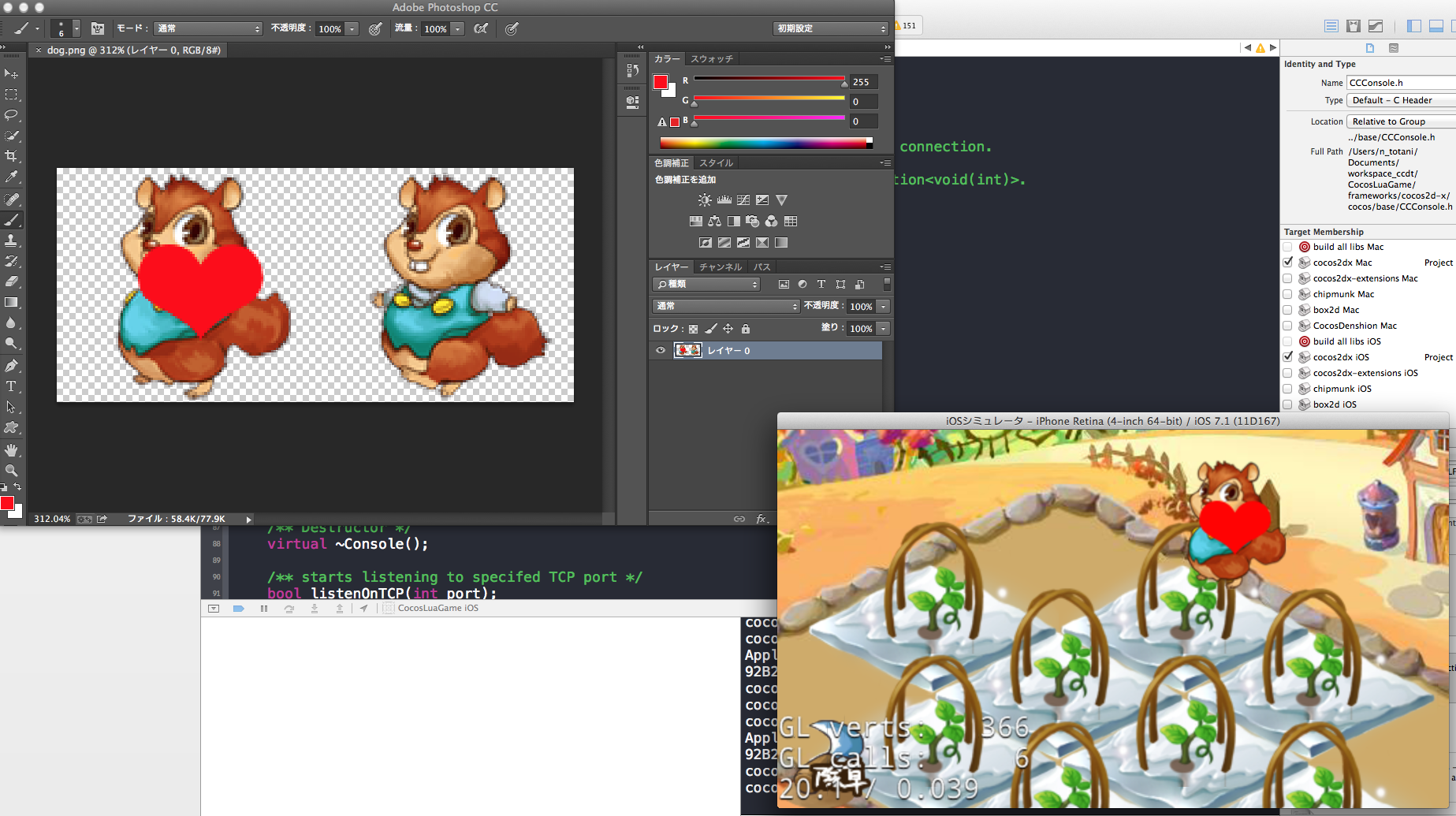Toggle cocos2dx iOS target membership
The image size is (1456, 816).
pyautogui.click(x=1288, y=357)
